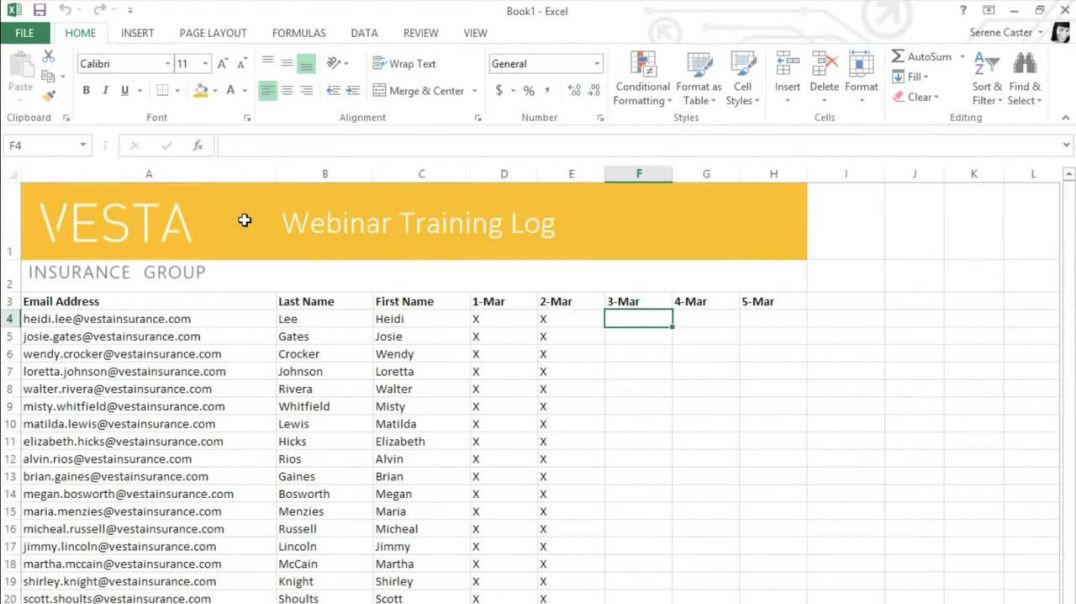1076x604 pixels.
Task: Toggle Top Align vertical alignment
Action: point(268,63)
